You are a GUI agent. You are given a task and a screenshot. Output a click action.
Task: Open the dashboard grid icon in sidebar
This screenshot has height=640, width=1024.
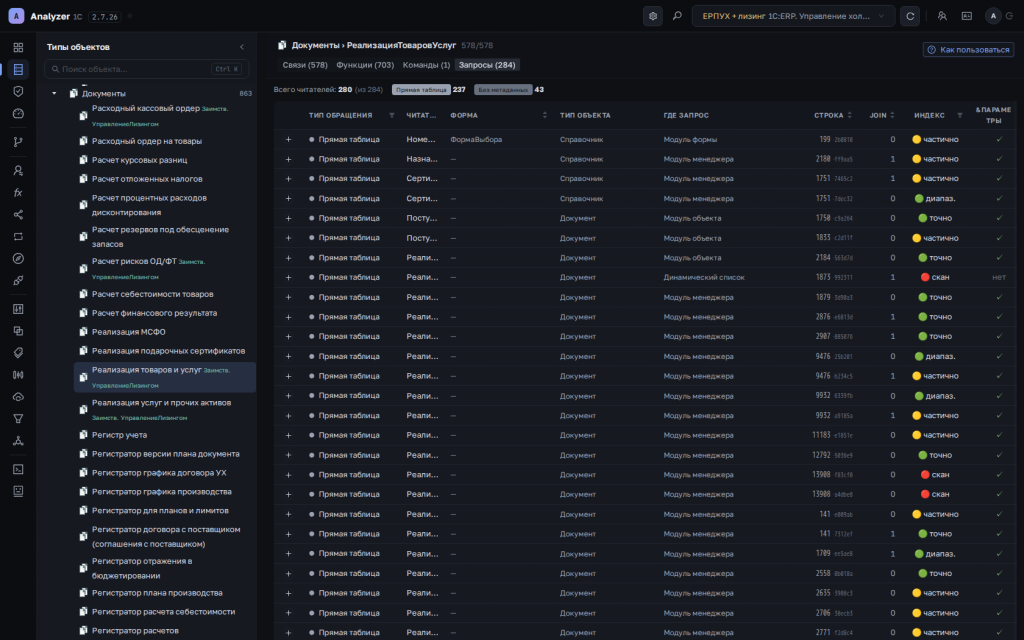(x=18, y=48)
